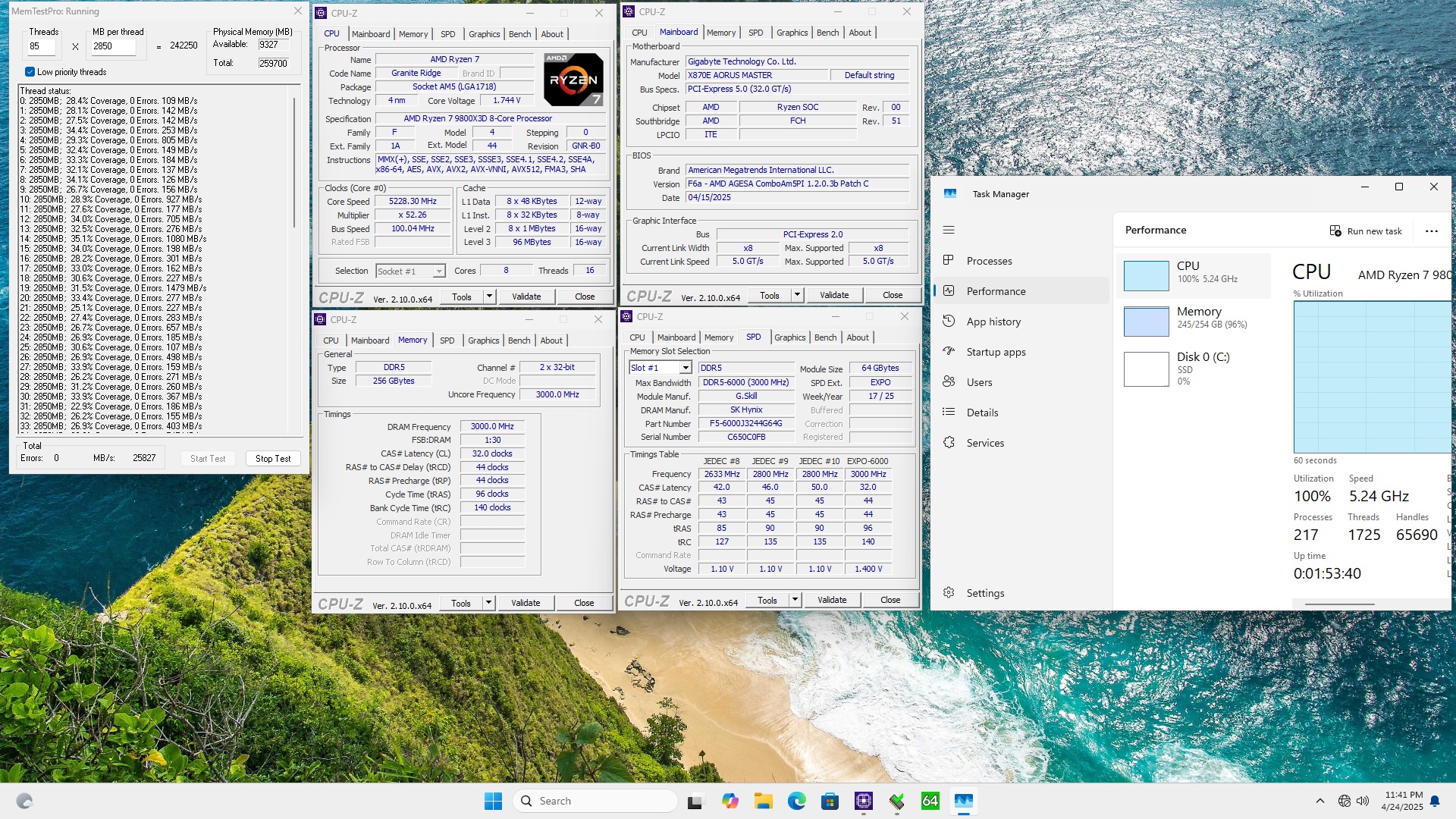Image resolution: width=1456 pixels, height=819 pixels.
Task: Open Tools dropdown arrow in CPU-Z CPU window
Action: [x=489, y=297]
